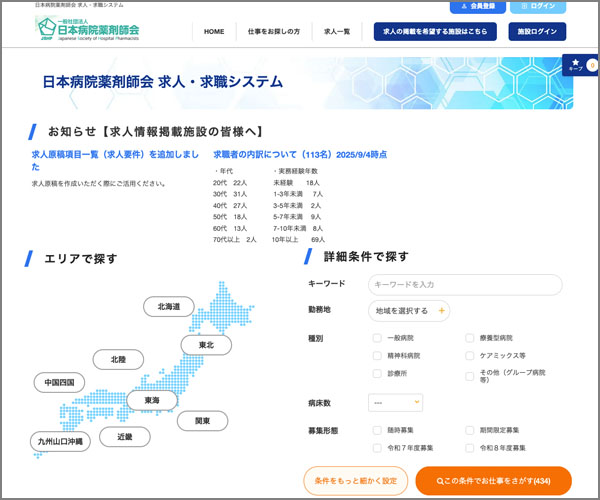Open the 病床数 dropdown
Image resolution: width=600 pixels, height=500 pixels.
pos(395,402)
